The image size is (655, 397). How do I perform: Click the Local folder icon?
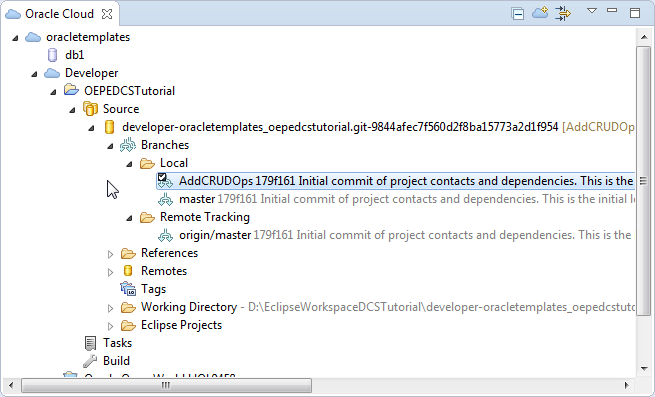click(147, 163)
